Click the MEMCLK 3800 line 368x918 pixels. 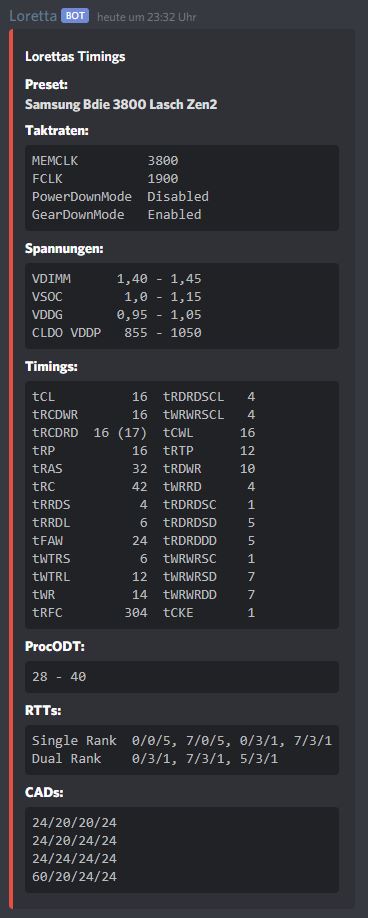105,161
